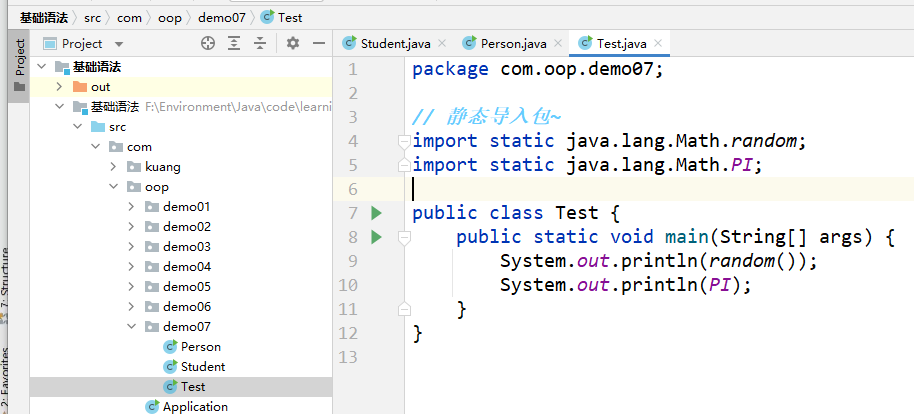This screenshot has height=414, width=914.
Task: Toggle import fold end marker on line 5
Action: point(403,166)
